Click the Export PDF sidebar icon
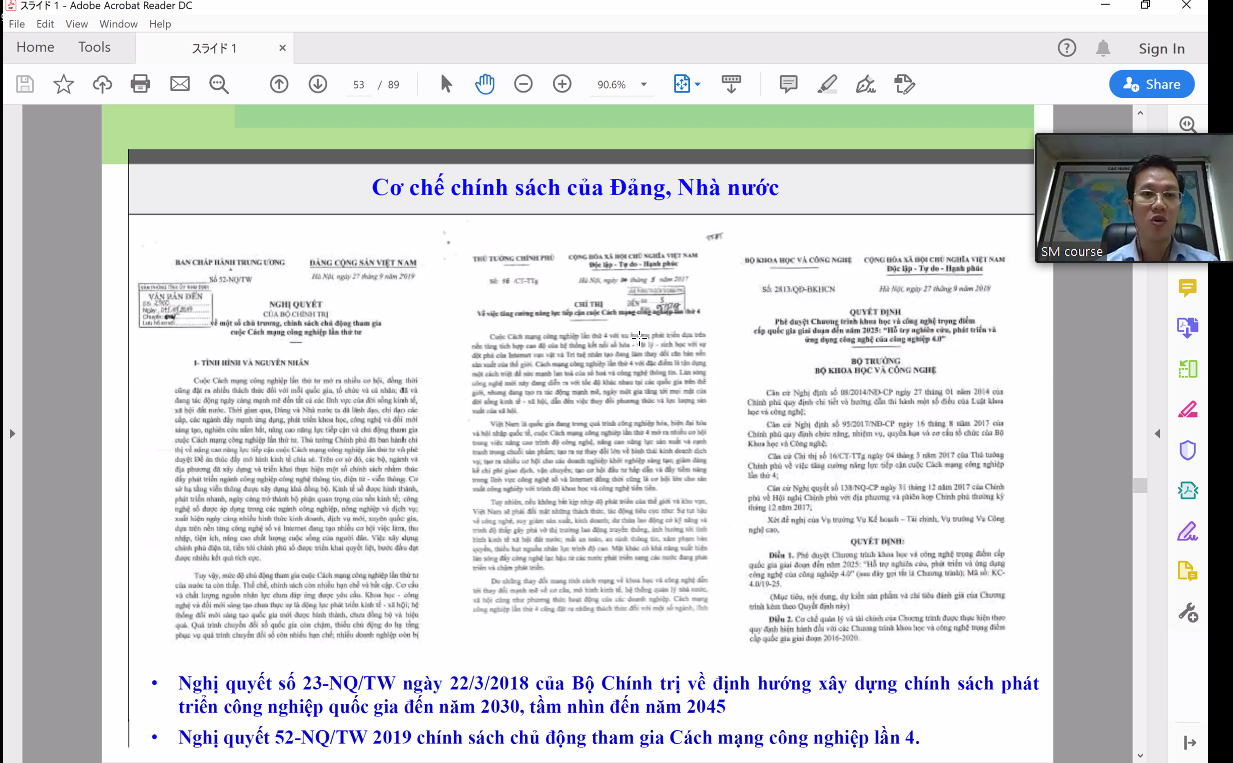The image size is (1233, 763). point(1188,327)
